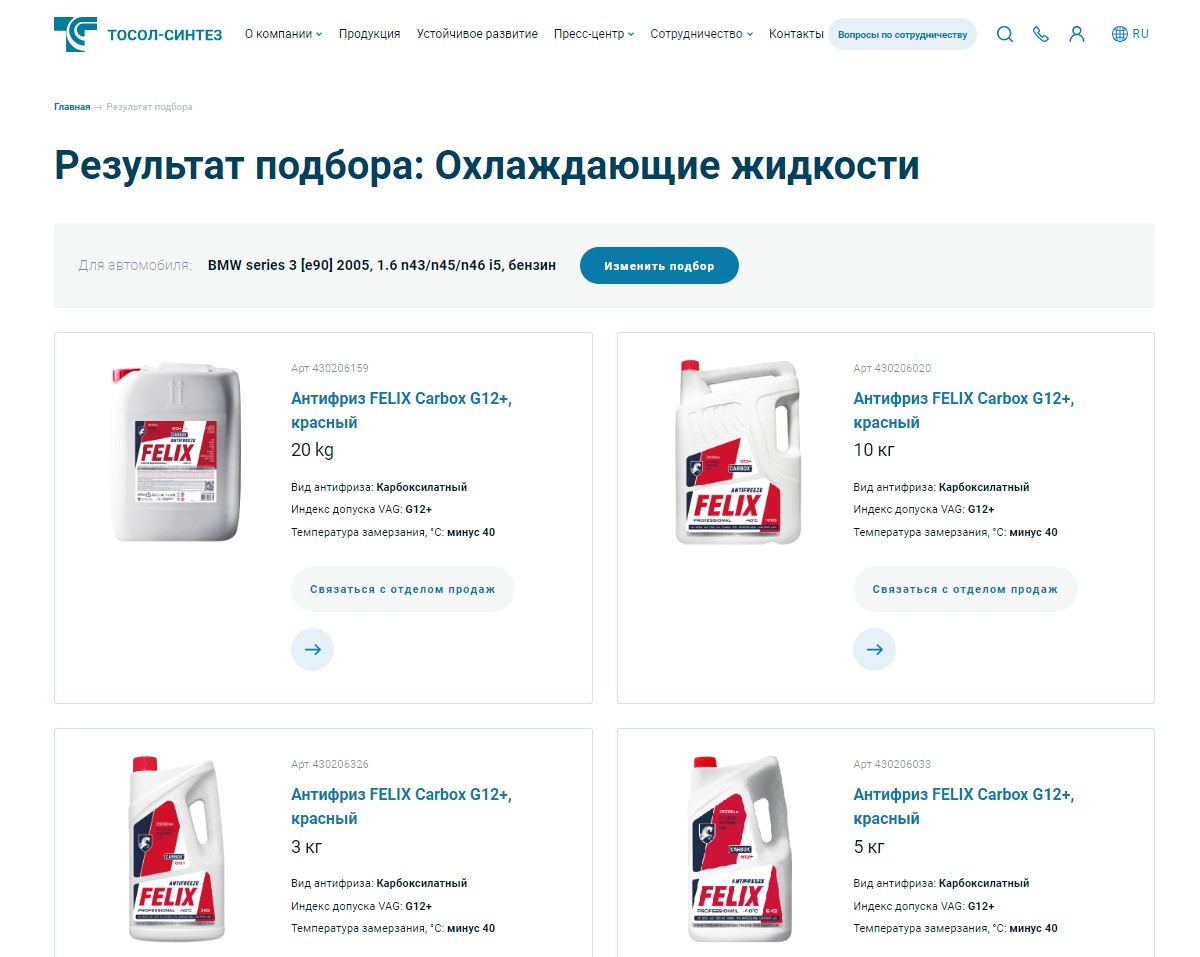This screenshot has width=1200, height=957.
Task: Expand the Сотрудничество menu
Action: tap(702, 34)
